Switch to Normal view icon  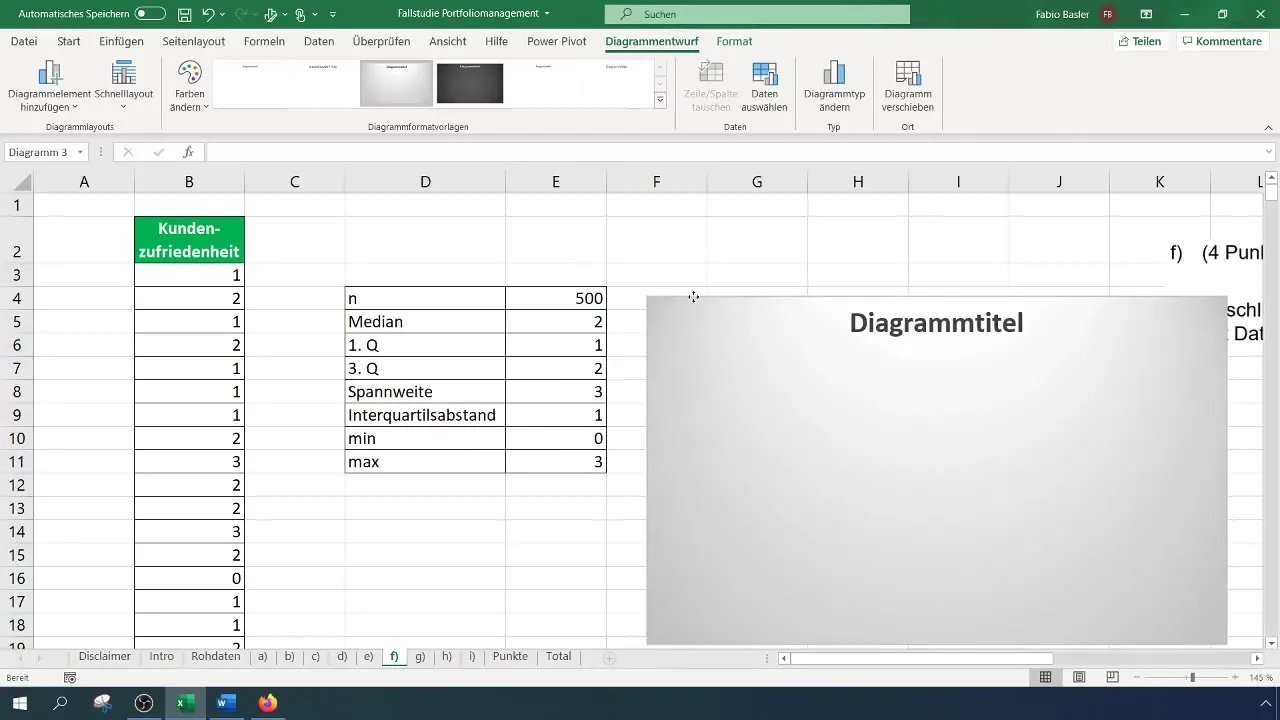click(1045, 677)
